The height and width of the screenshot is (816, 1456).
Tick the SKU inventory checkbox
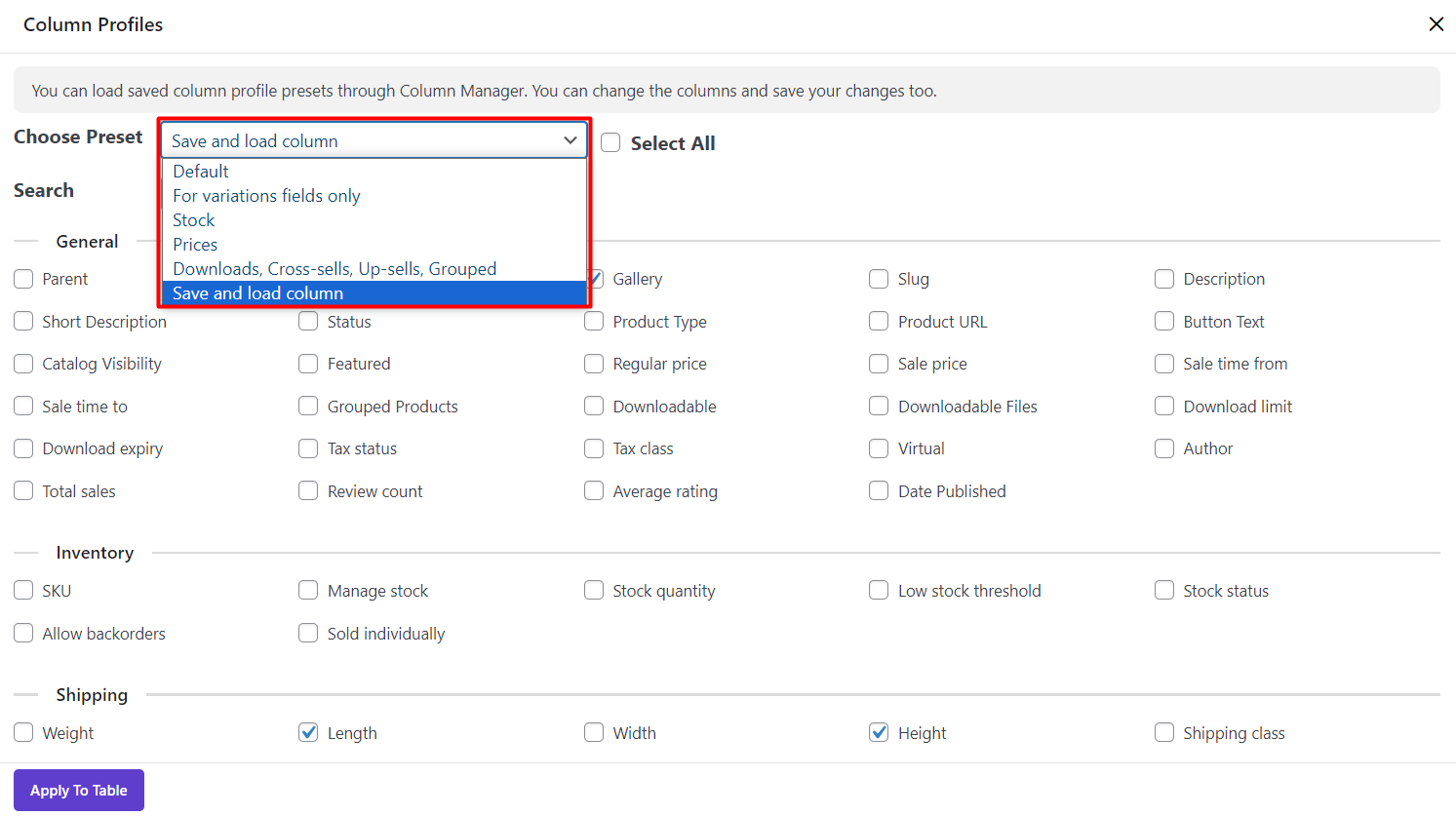tap(23, 591)
